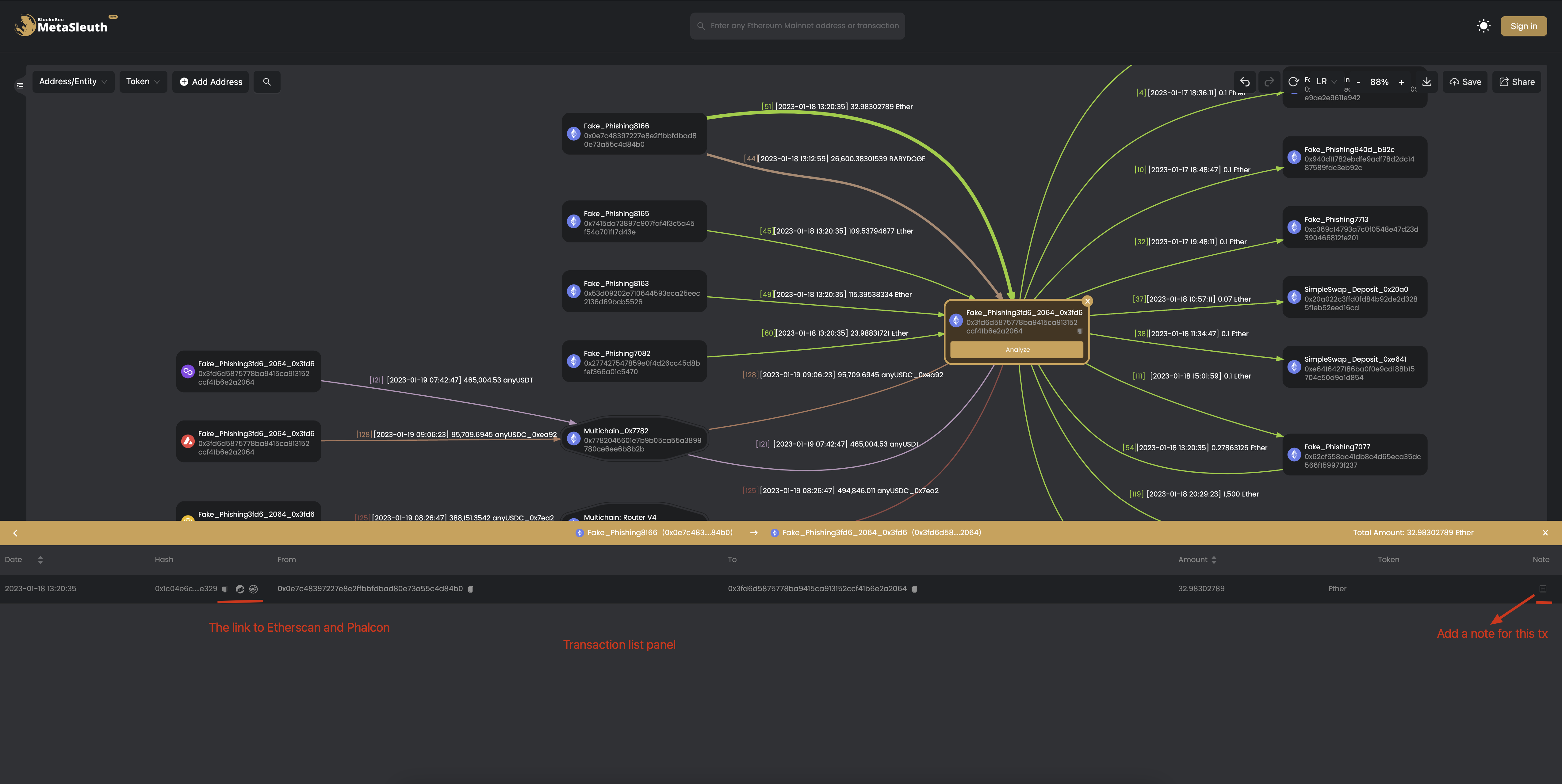Focus the Ethereum address search field
Screen dimensions: 1562x784
point(797,26)
